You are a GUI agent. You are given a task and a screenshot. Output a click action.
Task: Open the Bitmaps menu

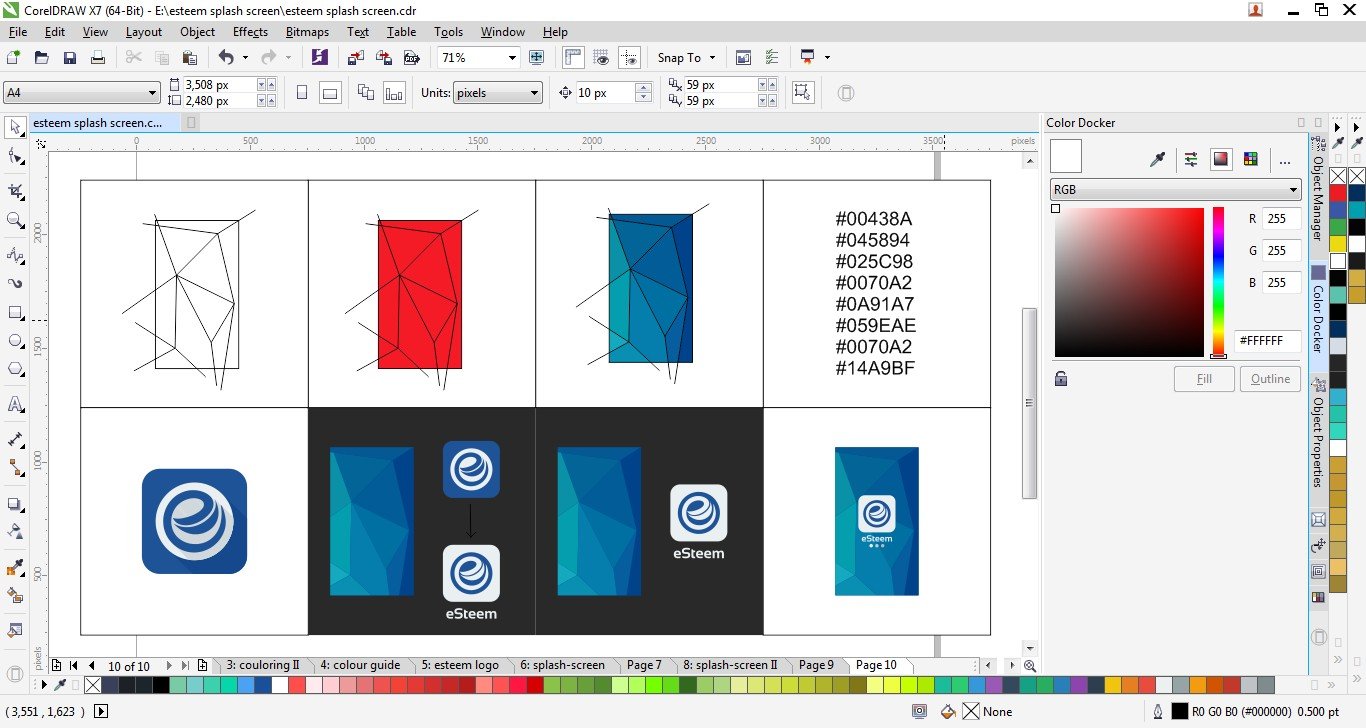(307, 32)
